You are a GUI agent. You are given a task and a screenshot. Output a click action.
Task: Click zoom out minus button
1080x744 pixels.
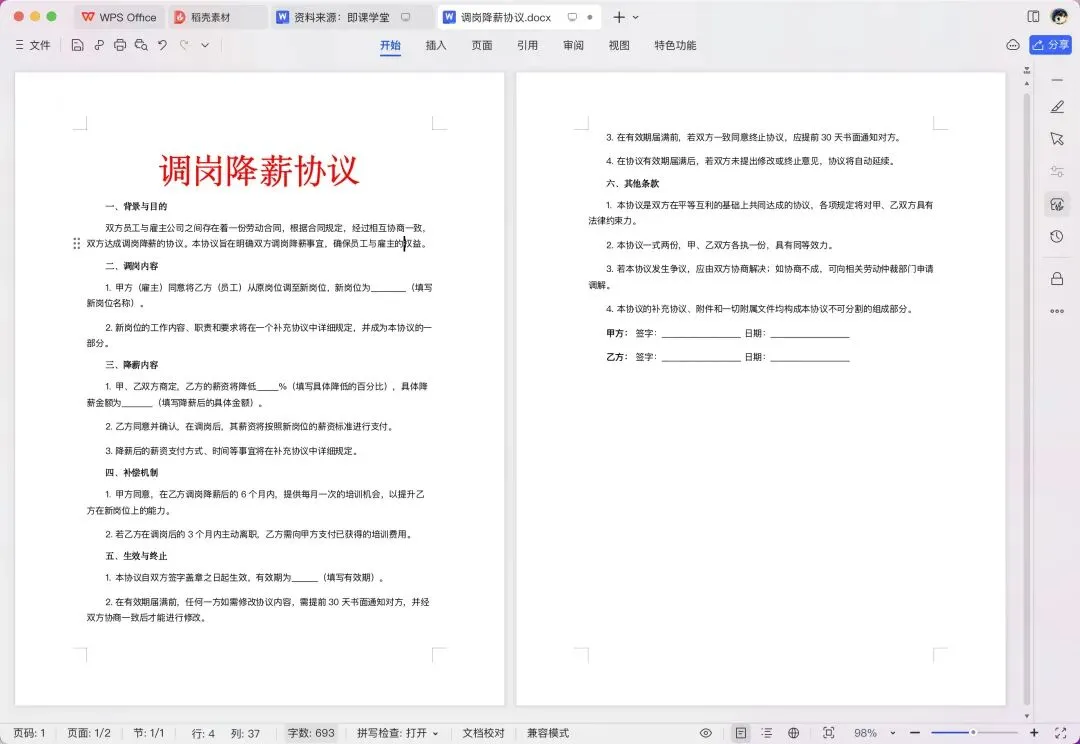[915, 733]
